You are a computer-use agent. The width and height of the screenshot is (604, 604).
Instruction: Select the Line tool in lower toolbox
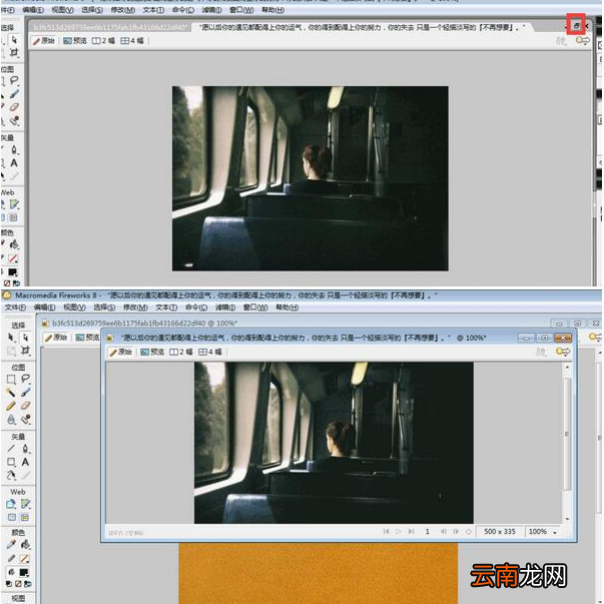tap(11, 448)
